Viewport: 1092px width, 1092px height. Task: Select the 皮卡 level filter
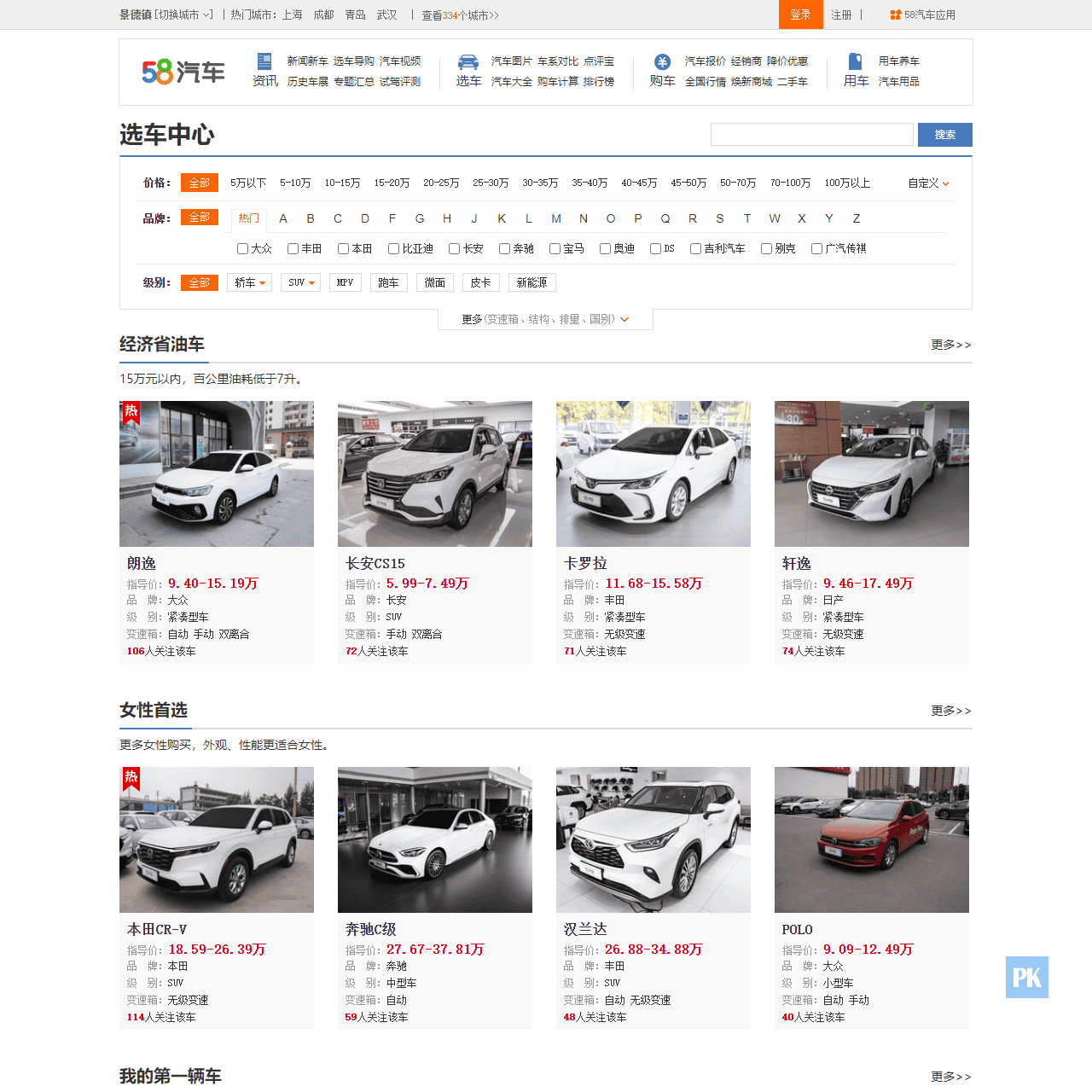coord(480,282)
